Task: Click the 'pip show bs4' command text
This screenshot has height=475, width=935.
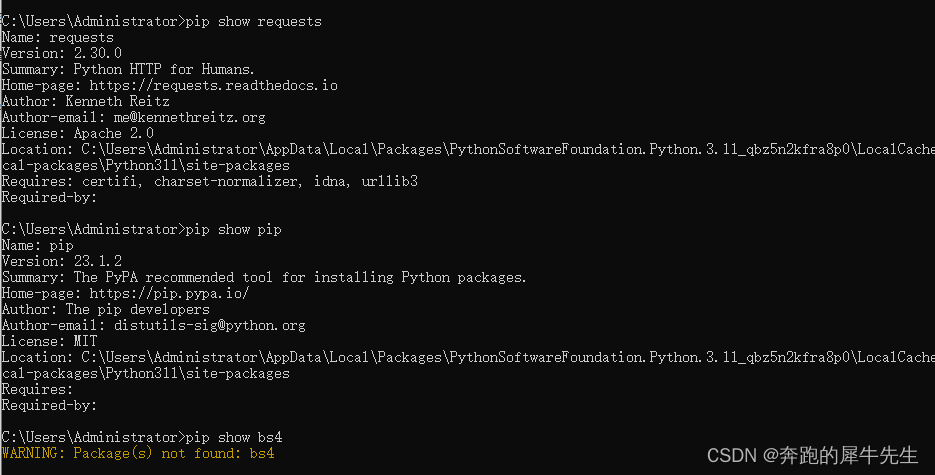Action: 234,437
